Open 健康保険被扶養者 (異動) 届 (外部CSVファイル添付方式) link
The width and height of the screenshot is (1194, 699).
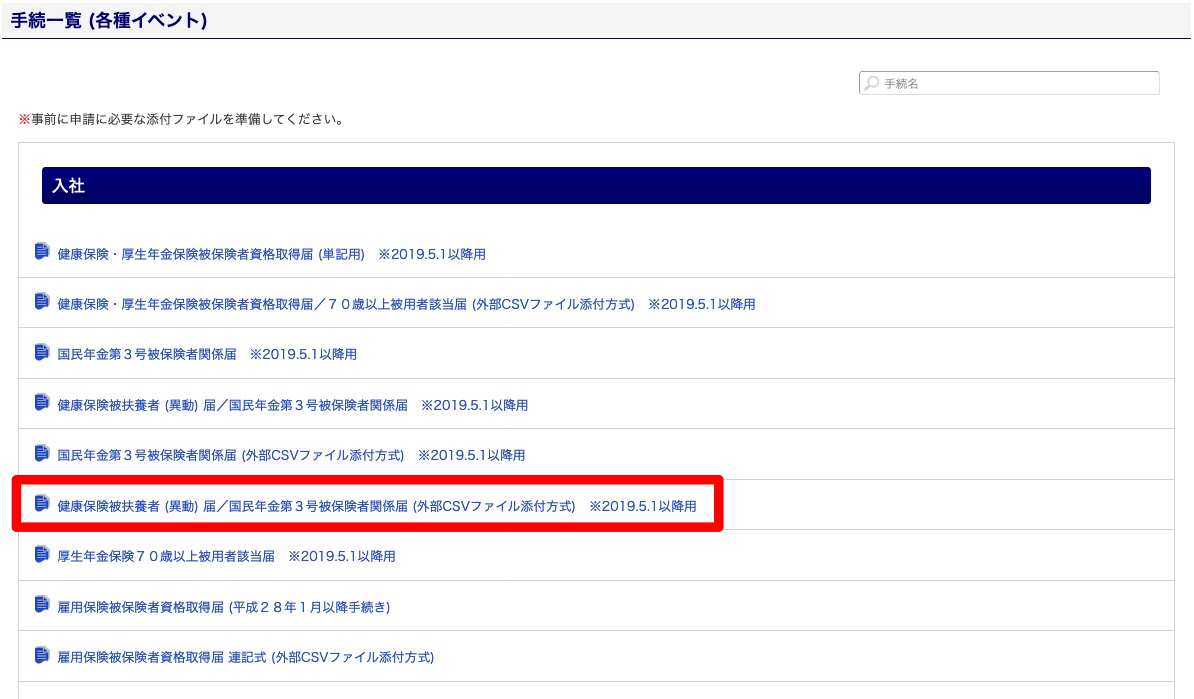point(377,506)
